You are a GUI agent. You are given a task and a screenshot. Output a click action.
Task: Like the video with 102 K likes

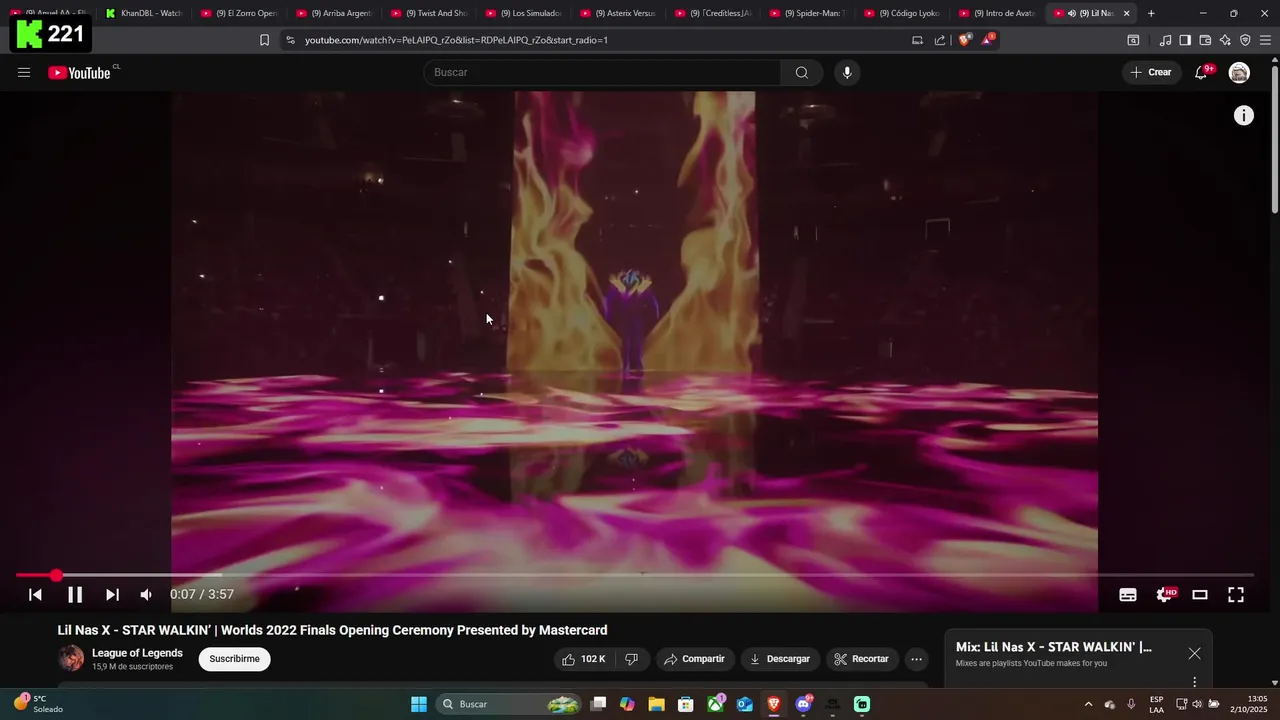(x=584, y=659)
